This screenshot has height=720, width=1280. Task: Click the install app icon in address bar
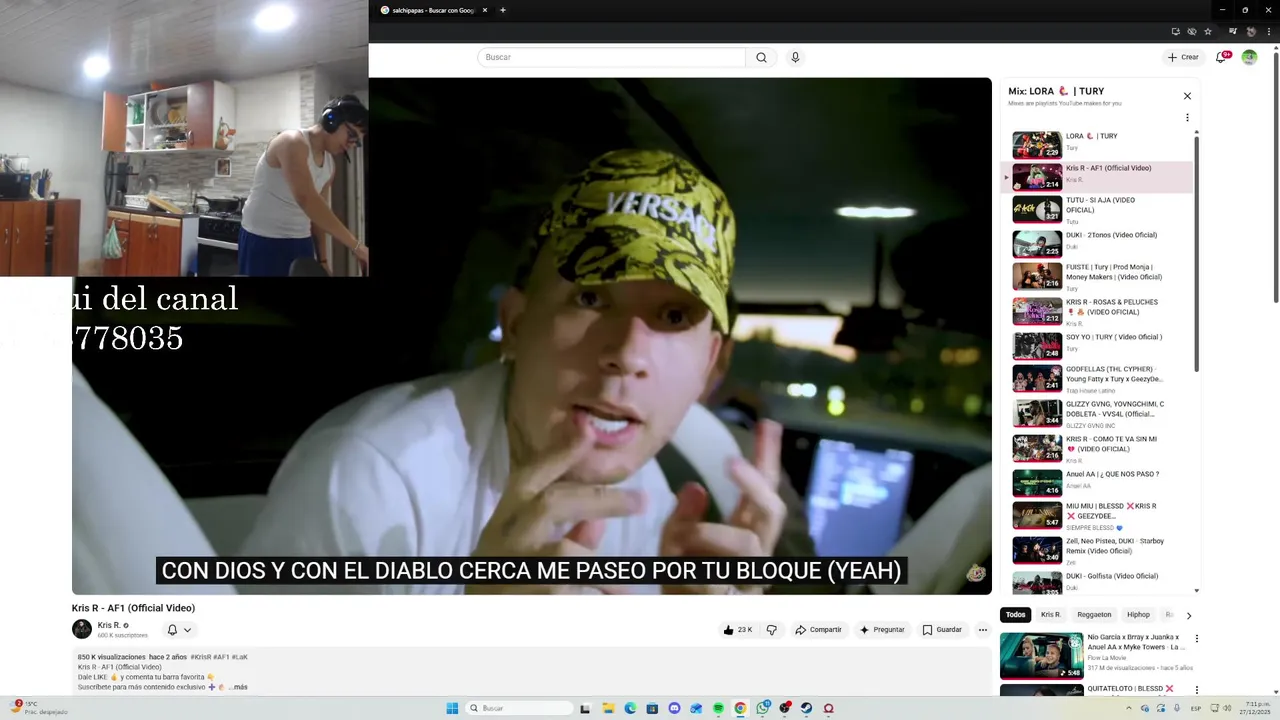[x=1176, y=31]
